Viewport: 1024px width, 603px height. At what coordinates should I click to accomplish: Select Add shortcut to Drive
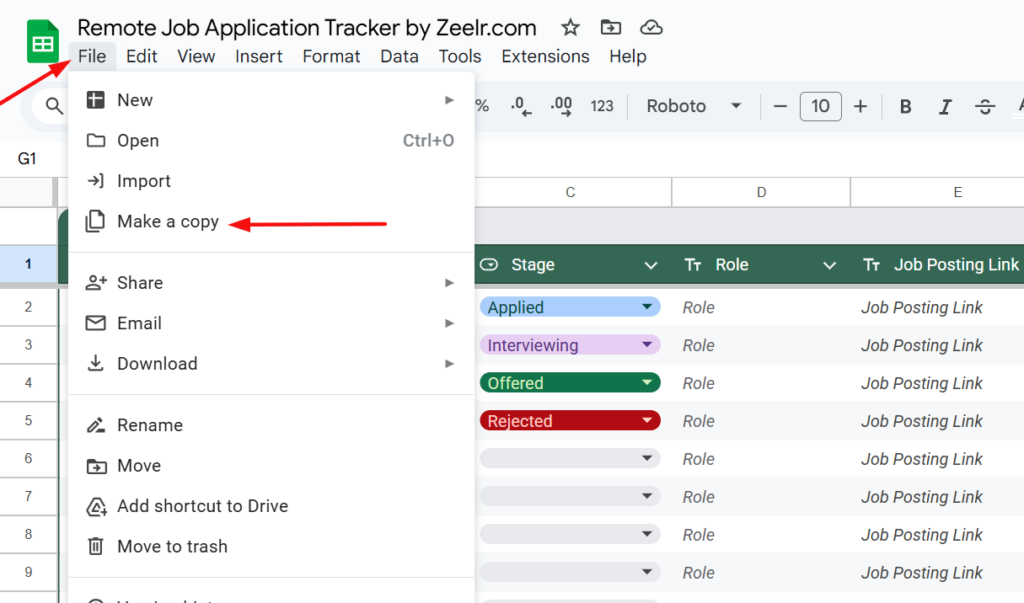[271, 506]
